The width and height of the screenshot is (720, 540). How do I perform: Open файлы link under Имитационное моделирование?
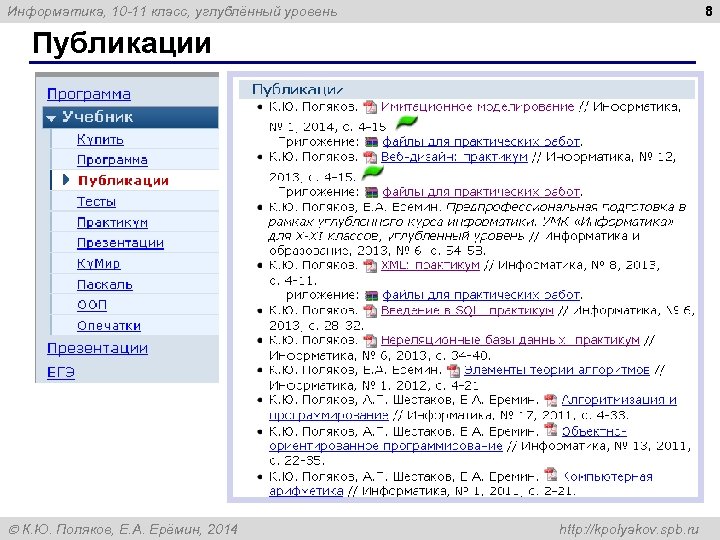482,142
